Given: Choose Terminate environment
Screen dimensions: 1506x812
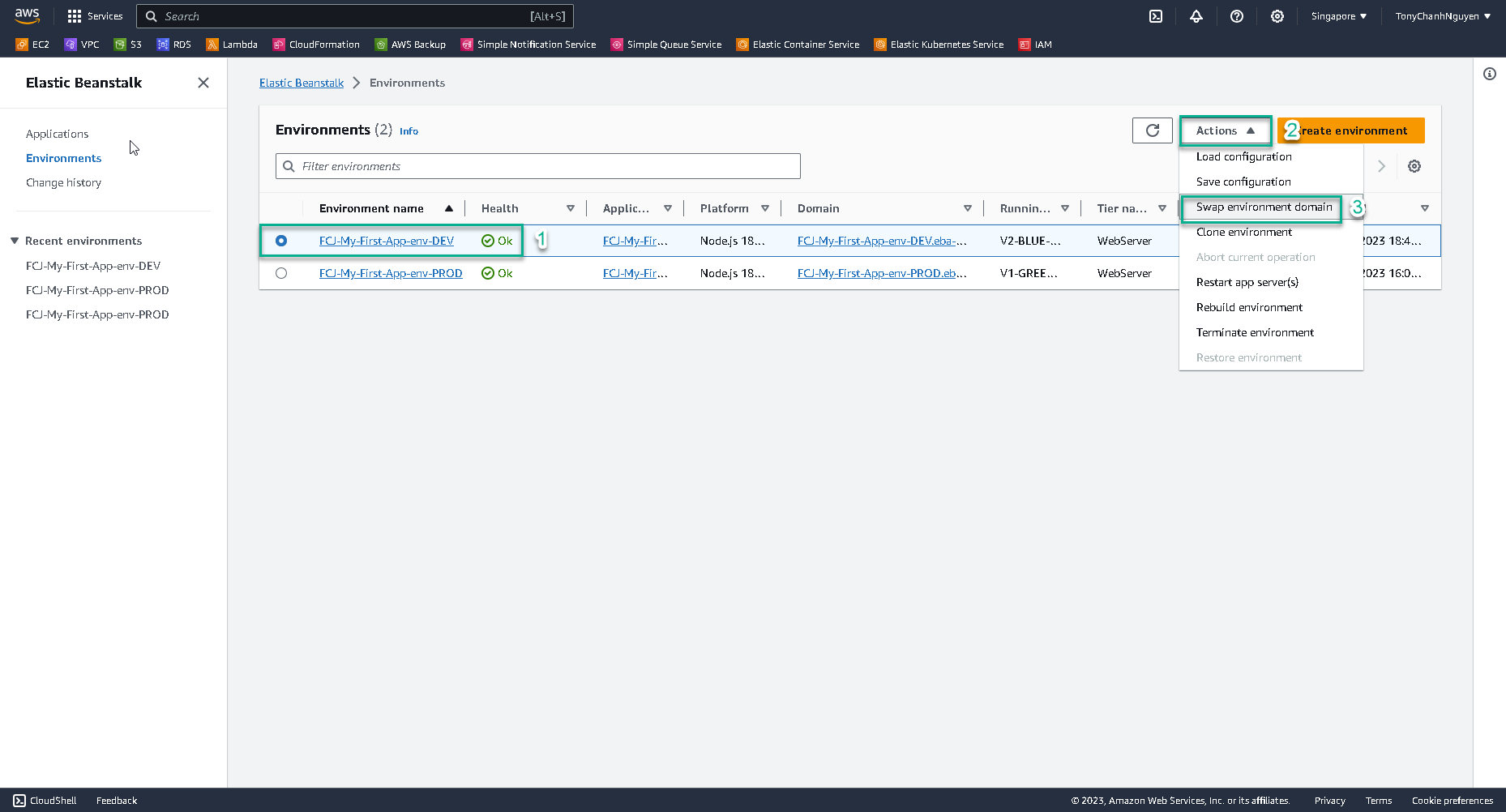Looking at the screenshot, I should (1255, 332).
